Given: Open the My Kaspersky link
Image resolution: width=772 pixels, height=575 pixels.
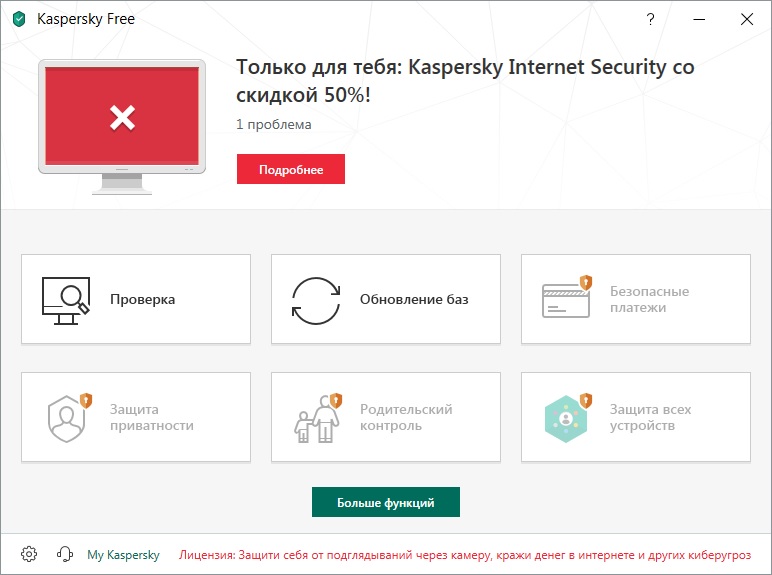Looking at the screenshot, I should (123, 554).
